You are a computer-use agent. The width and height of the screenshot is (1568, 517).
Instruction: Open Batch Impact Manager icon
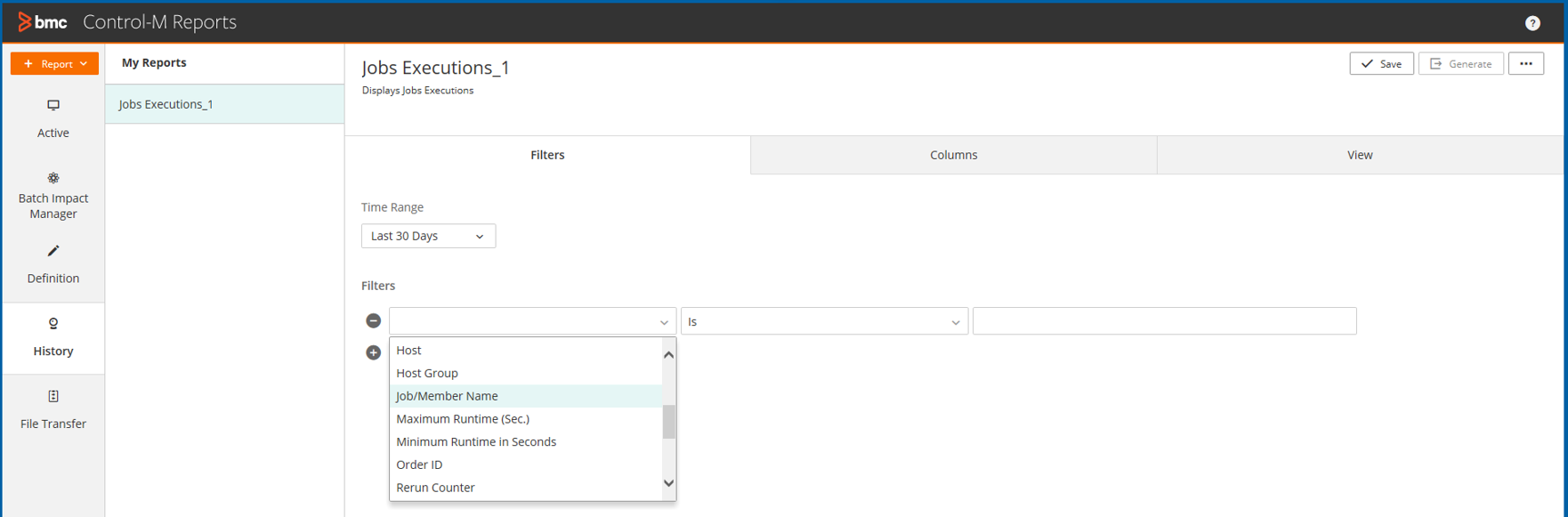(x=53, y=178)
